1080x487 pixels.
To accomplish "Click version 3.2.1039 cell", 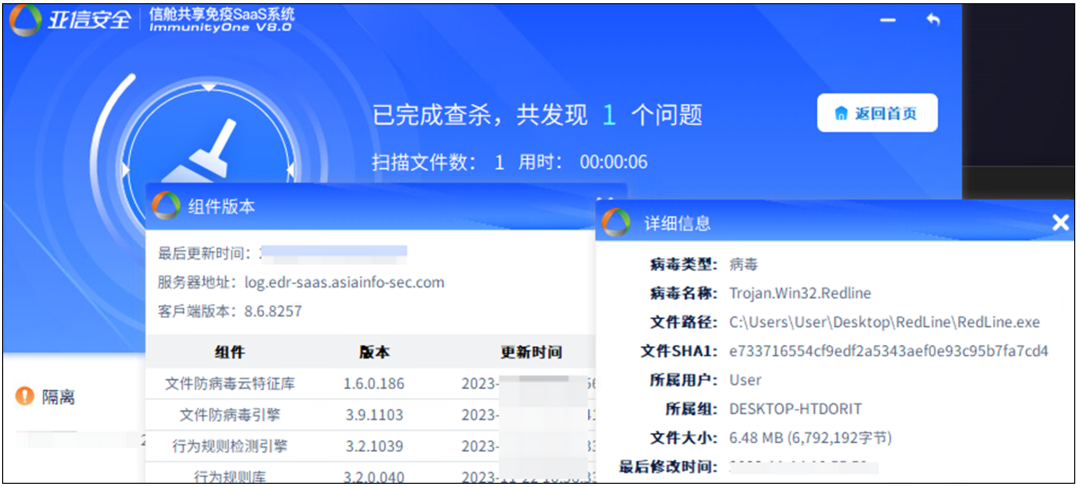I will pos(374,446).
